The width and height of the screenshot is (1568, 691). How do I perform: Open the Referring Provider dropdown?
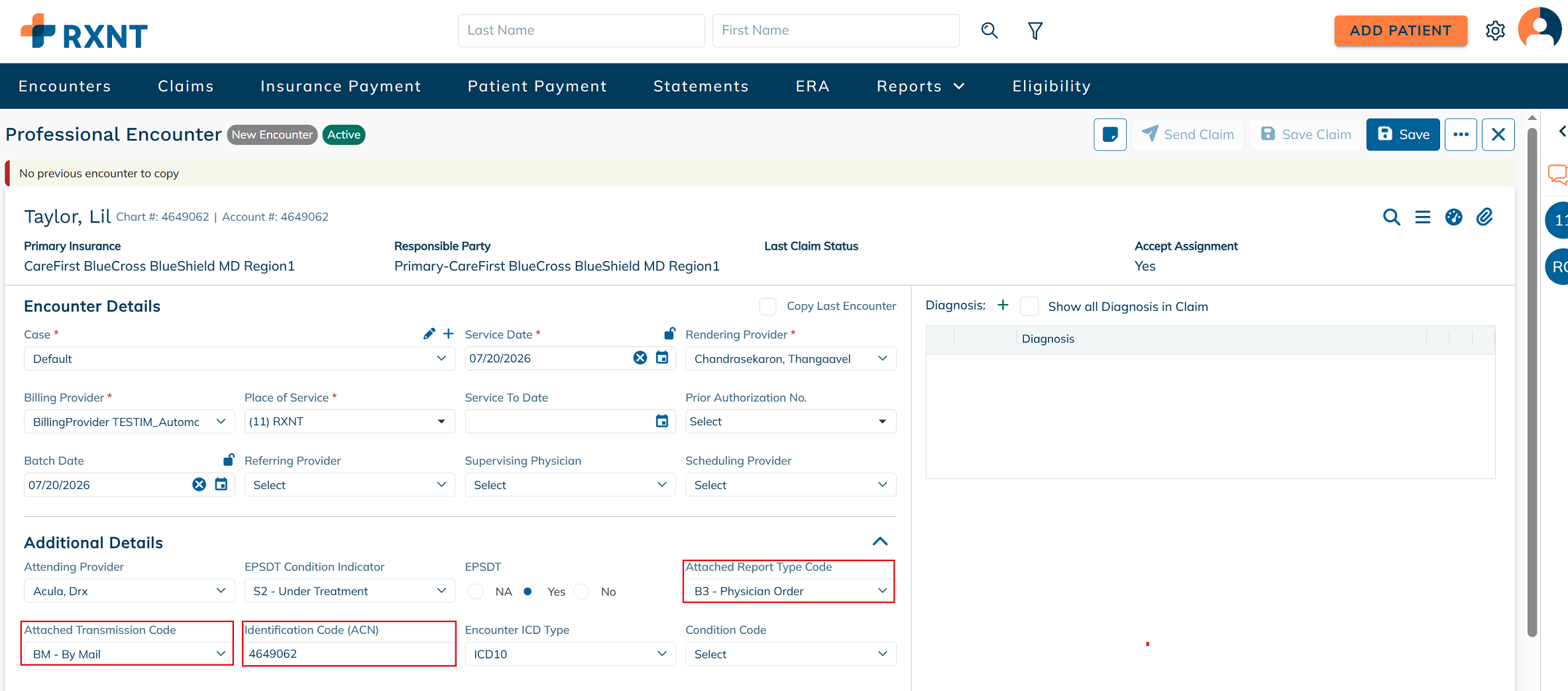coord(349,485)
